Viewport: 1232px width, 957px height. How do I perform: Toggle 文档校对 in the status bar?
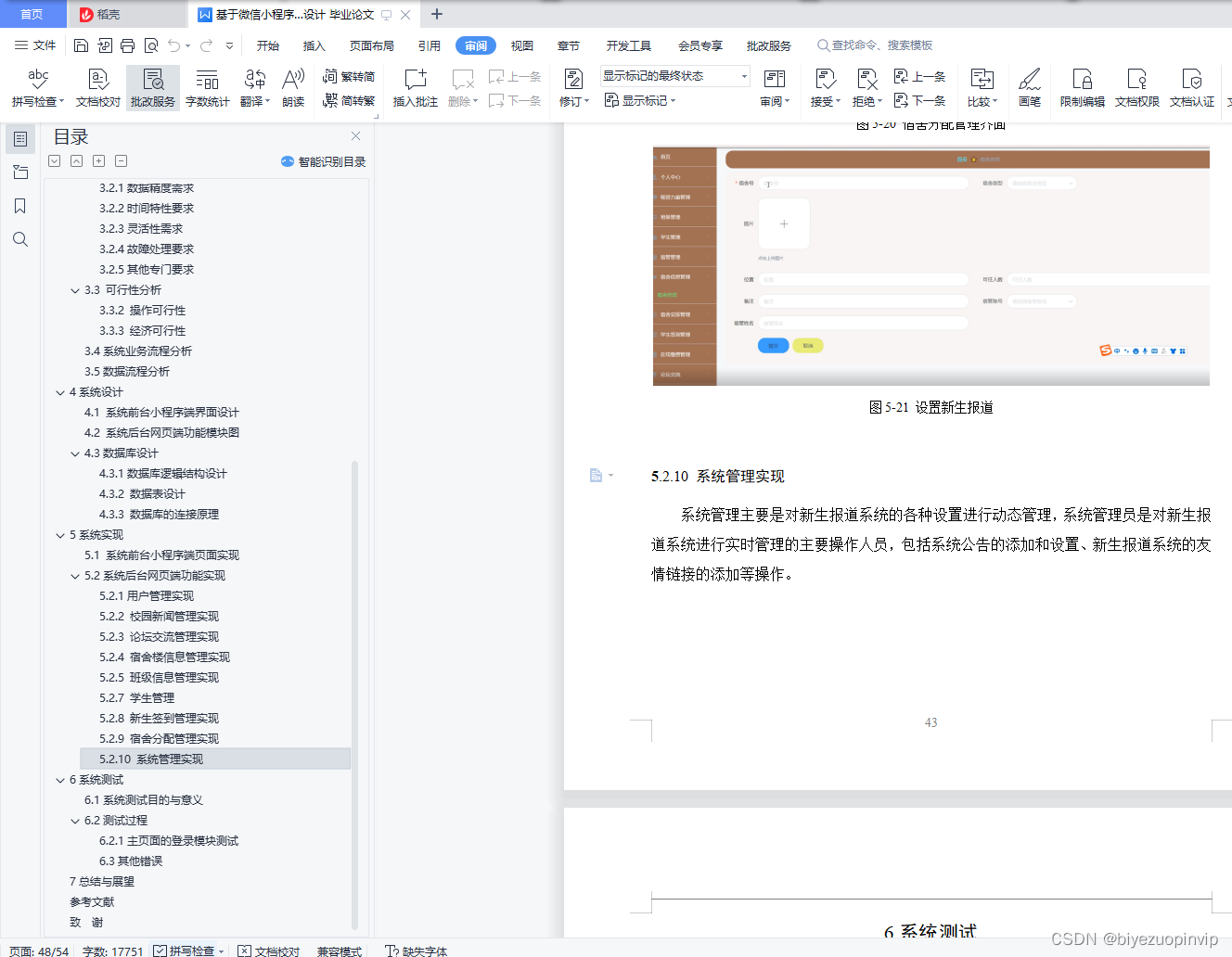[269, 951]
